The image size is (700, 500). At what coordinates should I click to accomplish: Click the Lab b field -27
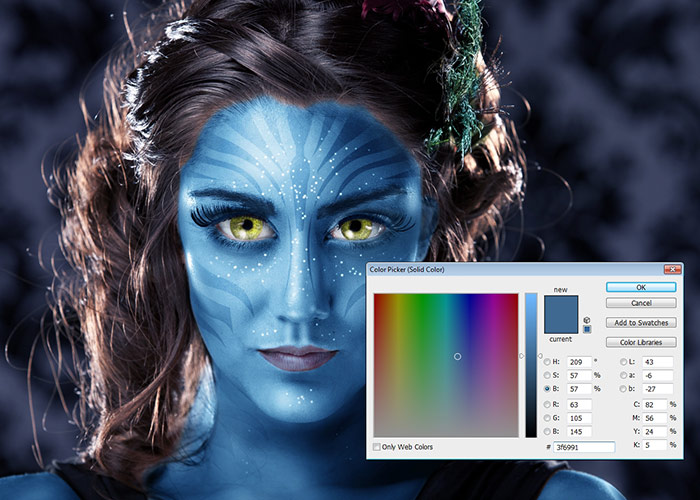pos(657,389)
